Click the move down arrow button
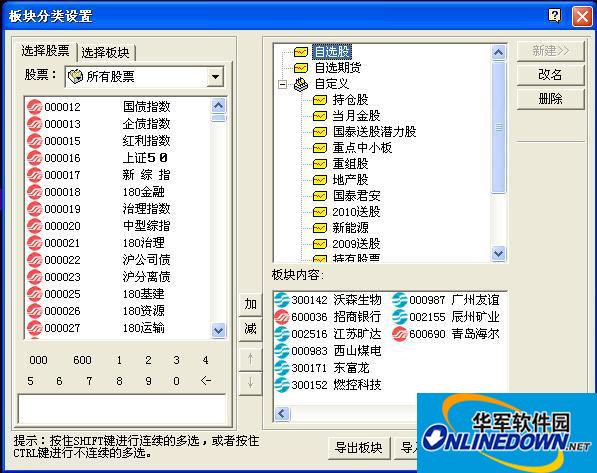 click(250, 384)
